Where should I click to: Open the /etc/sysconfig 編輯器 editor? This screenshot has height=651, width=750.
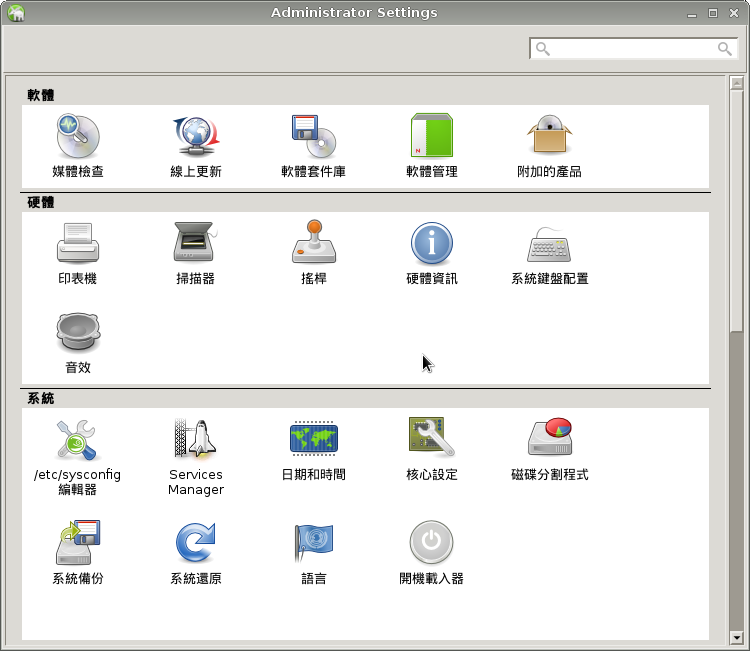[77, 457]
